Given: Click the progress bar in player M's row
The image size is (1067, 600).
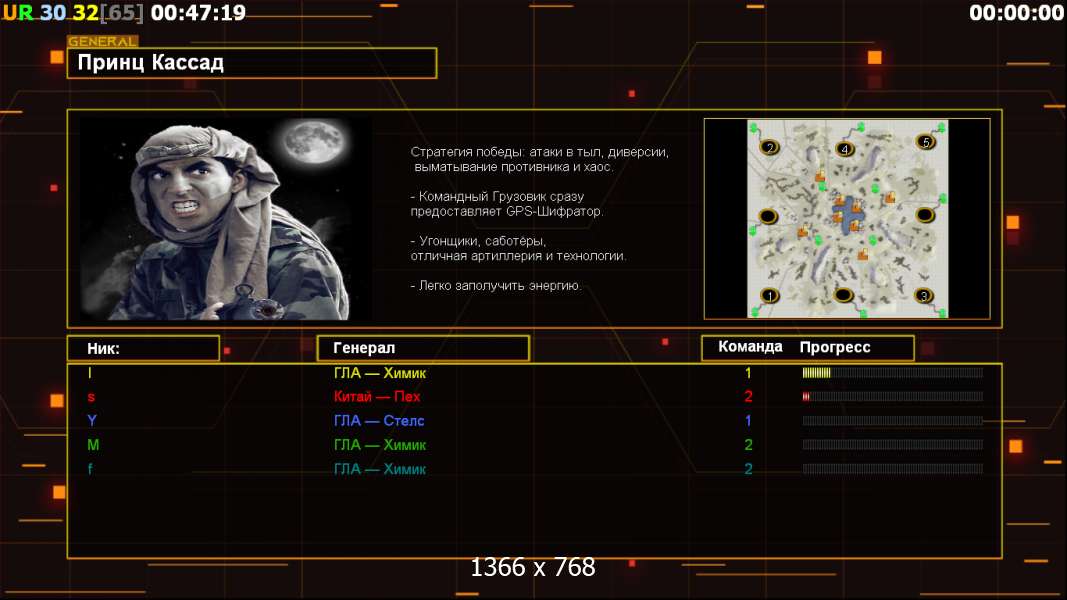Looking at the screenshot, I should [x=893, y=445].
